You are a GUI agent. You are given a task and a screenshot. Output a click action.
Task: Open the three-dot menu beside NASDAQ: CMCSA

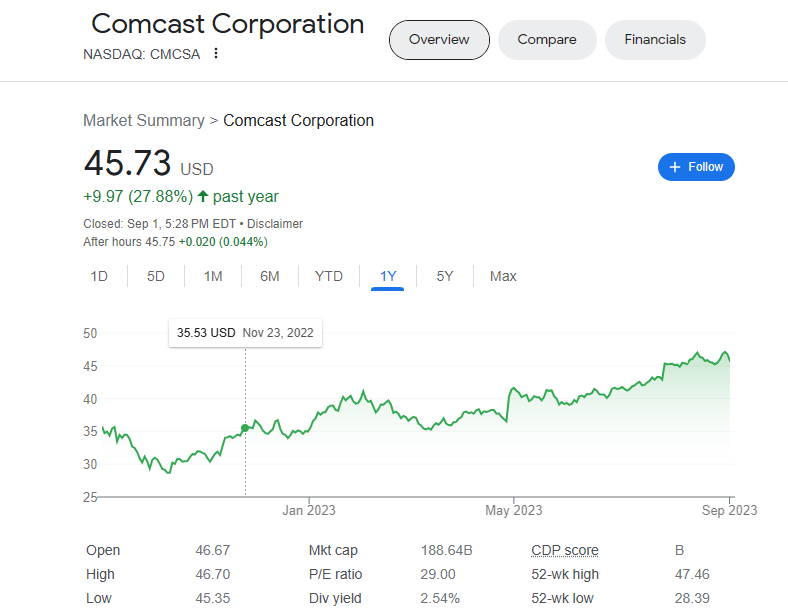(216, 53)
